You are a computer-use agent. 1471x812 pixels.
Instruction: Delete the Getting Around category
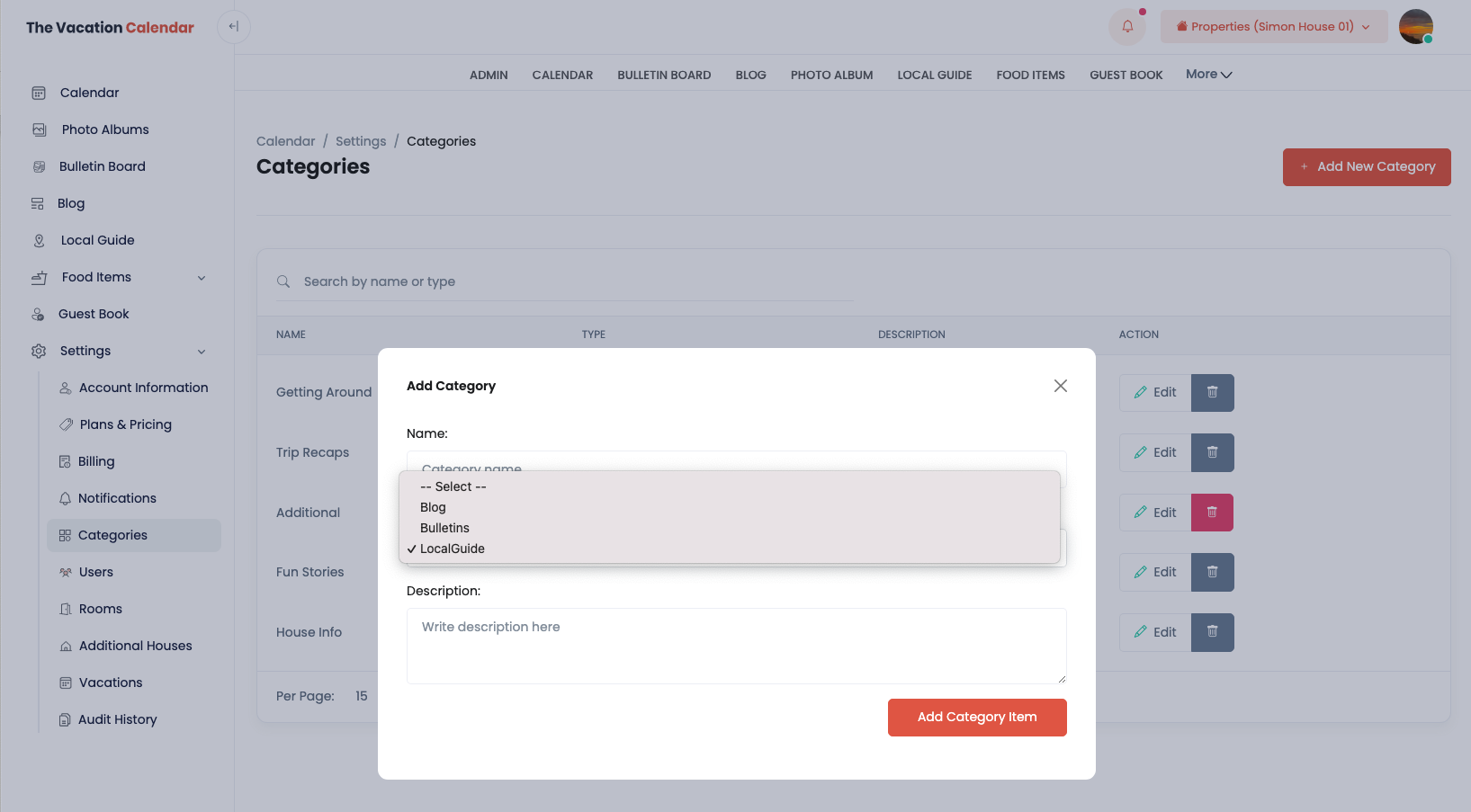(x=1212, y=393)
